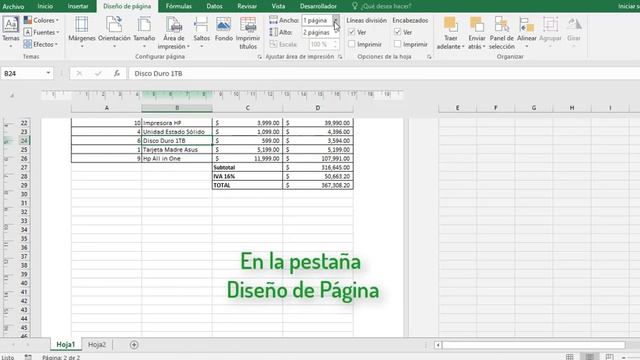Open the Opciones de la hoja launcher
This screenshot has height=360, width=640.
pyautogui.click(x=429, y=57)
